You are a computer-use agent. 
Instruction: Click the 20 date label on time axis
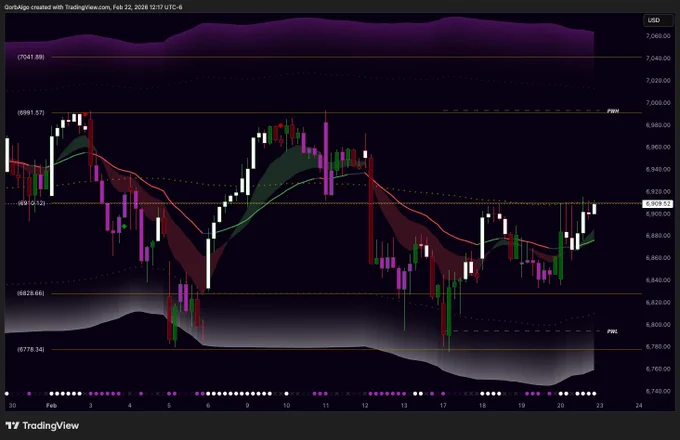coord(560,406)
